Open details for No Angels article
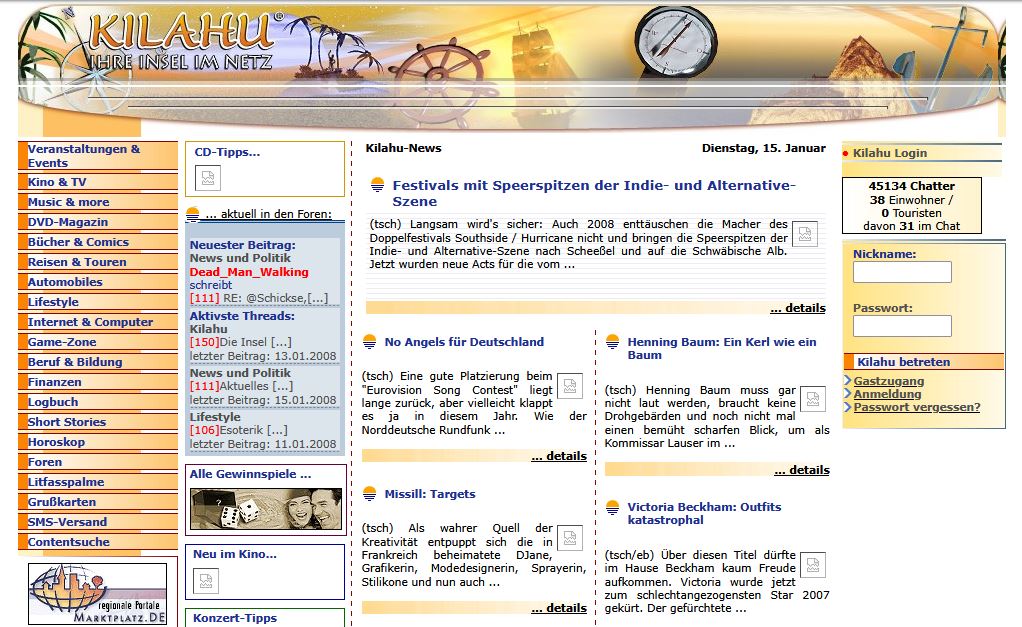Viewport: 1022px width, 627px height. coord(559,456)
